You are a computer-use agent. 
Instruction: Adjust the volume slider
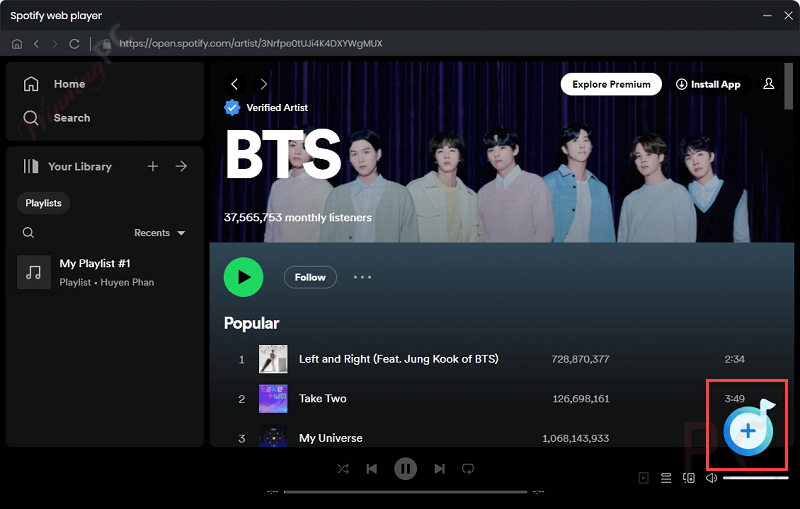click(x=756, y=478)
